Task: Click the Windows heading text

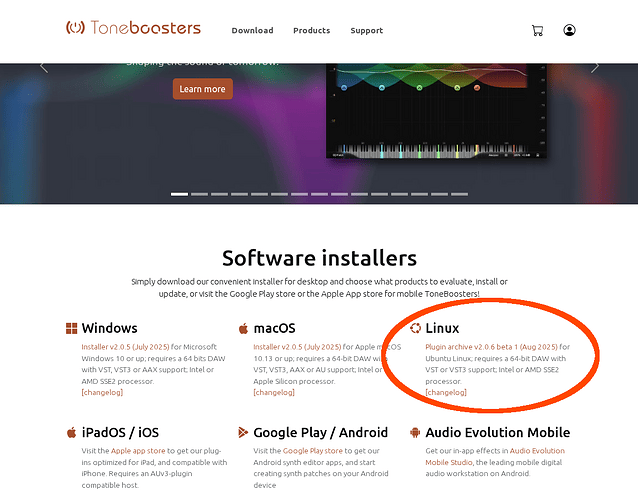Action: [x=109, y=328]
